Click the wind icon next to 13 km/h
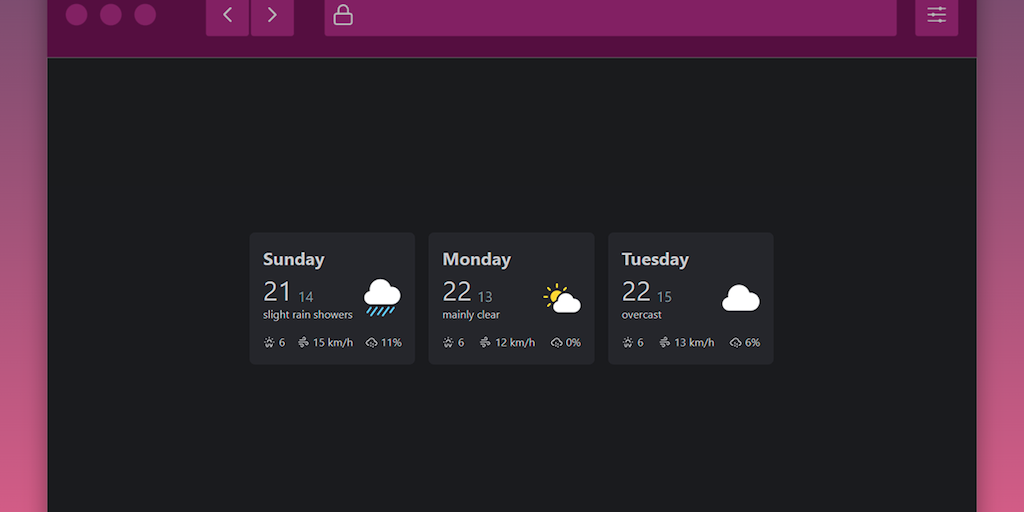This screenshot has width=1024, height=512. pos(665,342)
